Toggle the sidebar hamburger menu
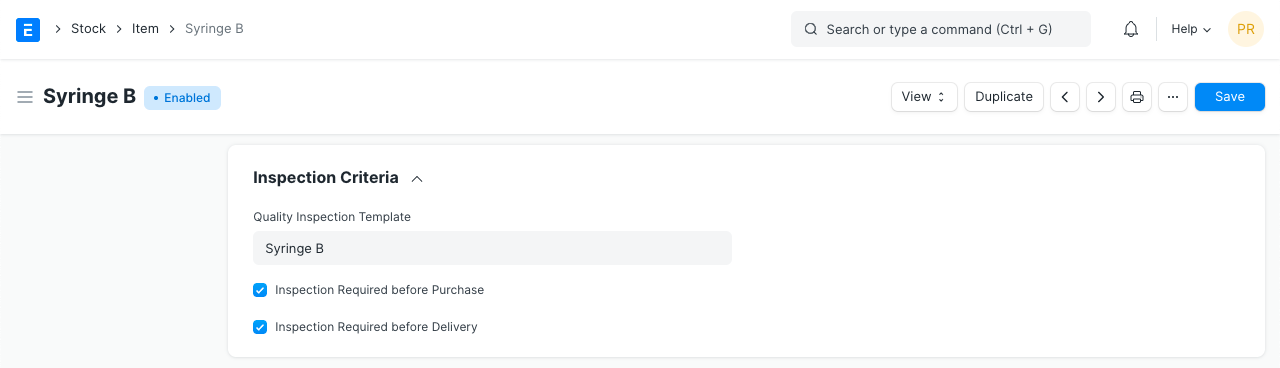This screenshot has width=1280, height=368. tap(25, 97)
